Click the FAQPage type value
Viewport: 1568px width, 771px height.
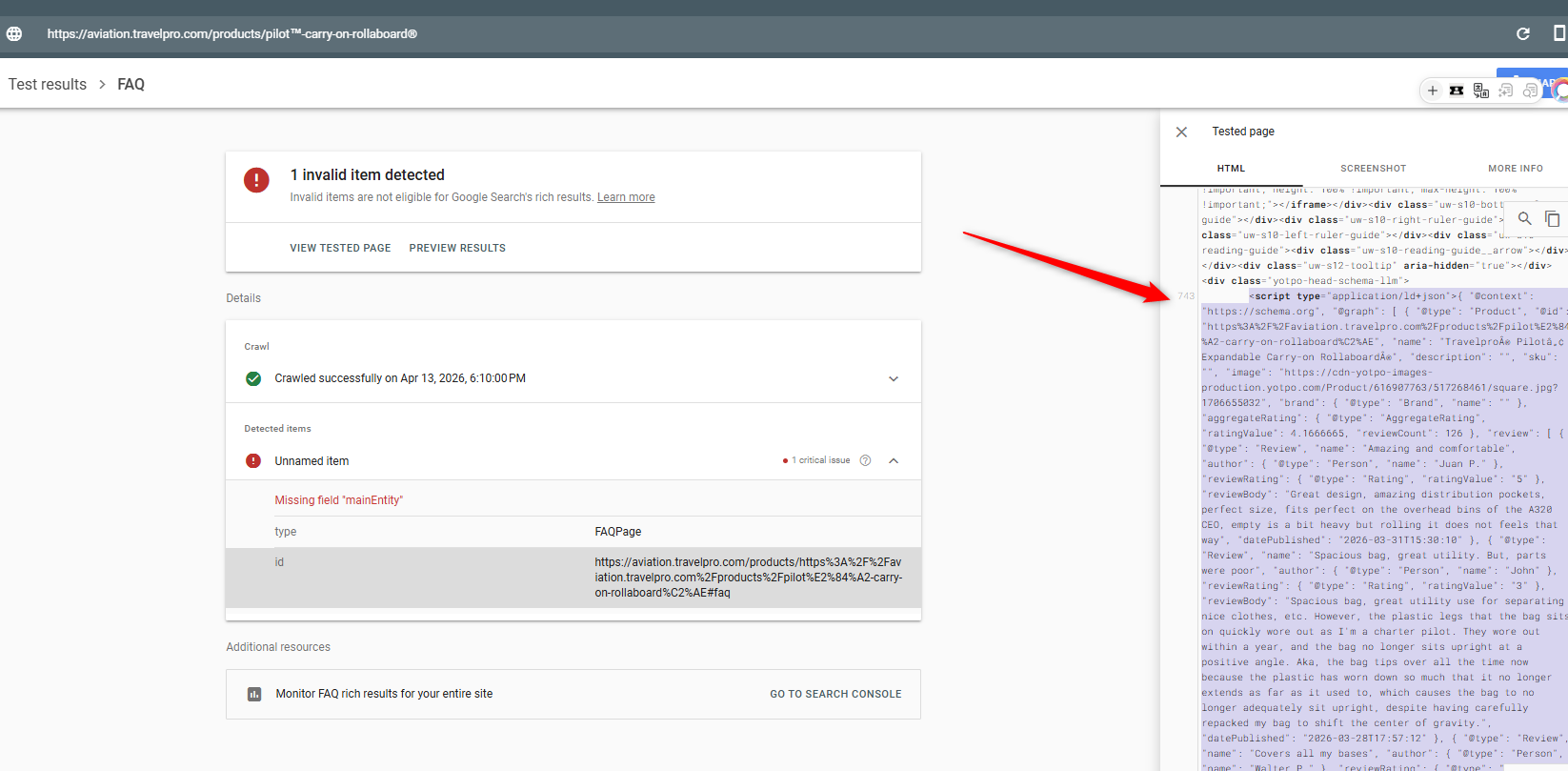pos(618,532)
